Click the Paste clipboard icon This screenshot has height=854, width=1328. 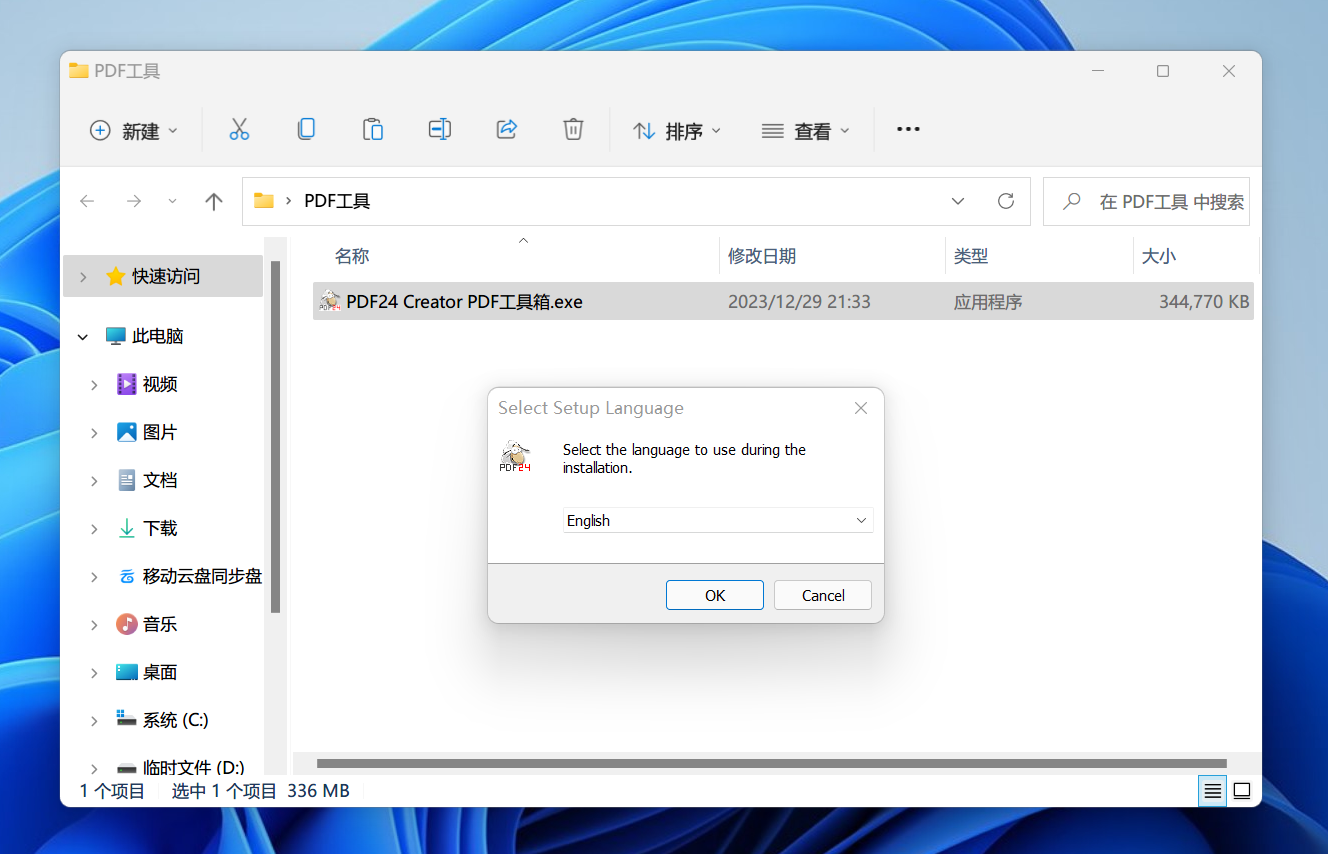(x=373, y=129)
